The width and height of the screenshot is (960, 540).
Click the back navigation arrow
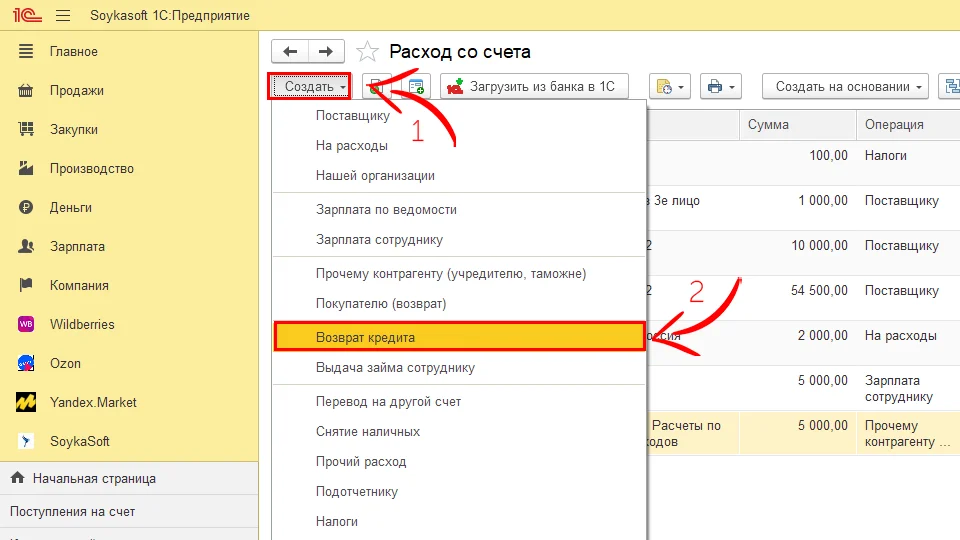point(290,52)
